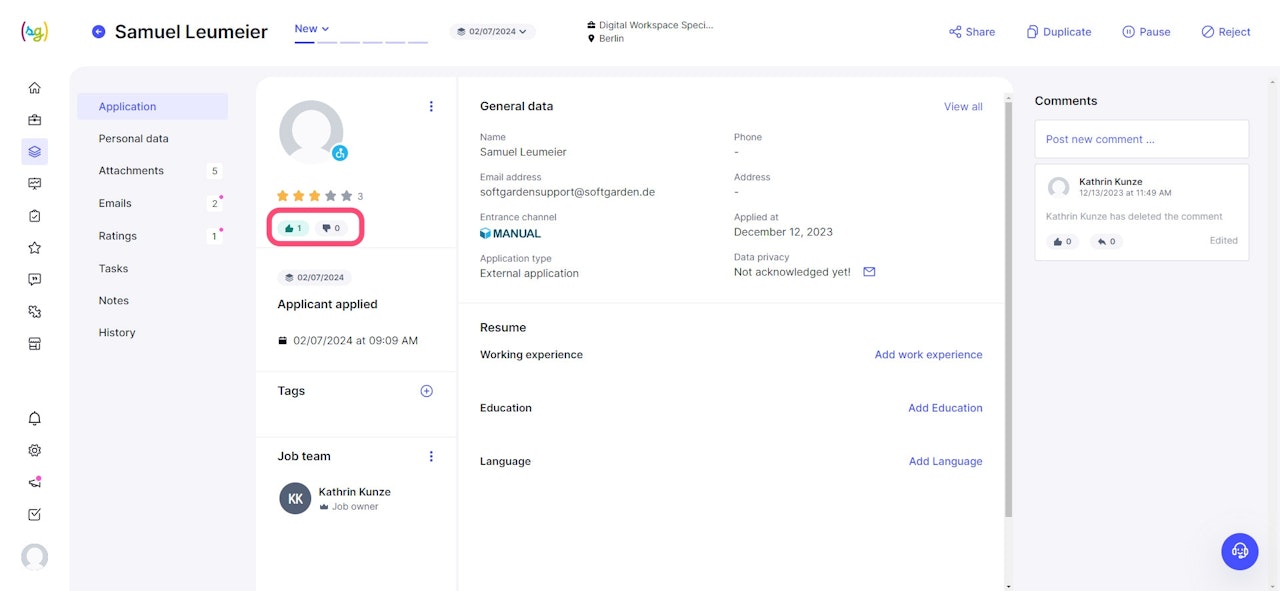Open the History section
1280x591 pixels.
[x=117, y=333]
